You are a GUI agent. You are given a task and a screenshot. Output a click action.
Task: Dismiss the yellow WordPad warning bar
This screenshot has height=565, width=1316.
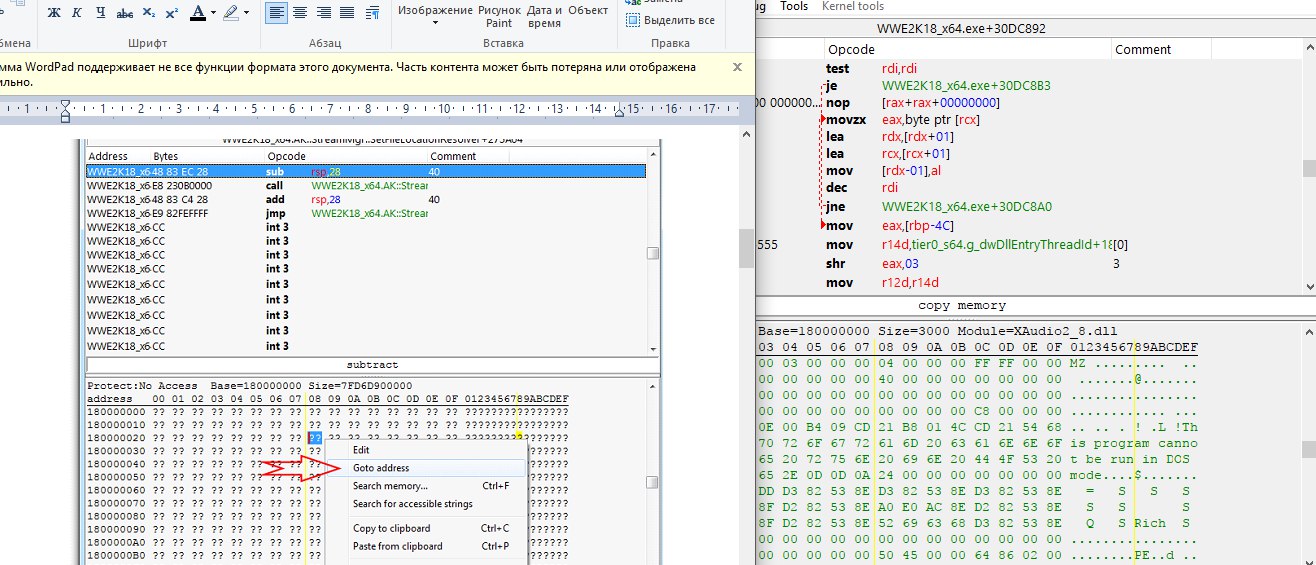(x=737, y=67)
